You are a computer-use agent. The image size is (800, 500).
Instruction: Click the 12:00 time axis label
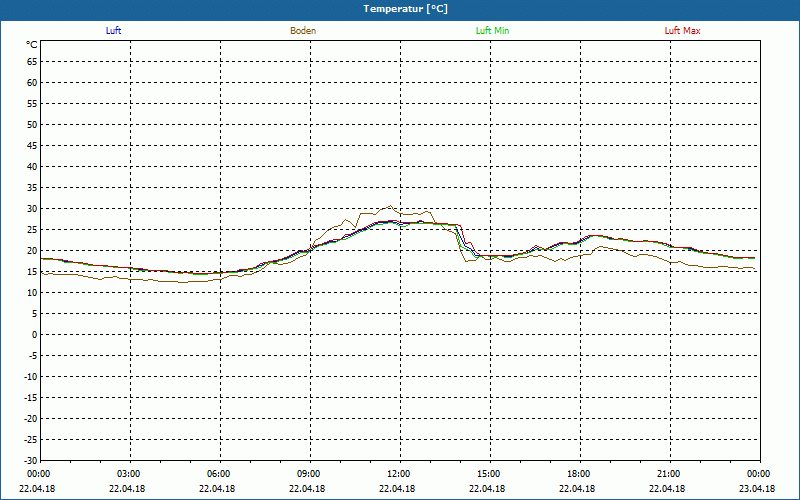coord(398,474)
